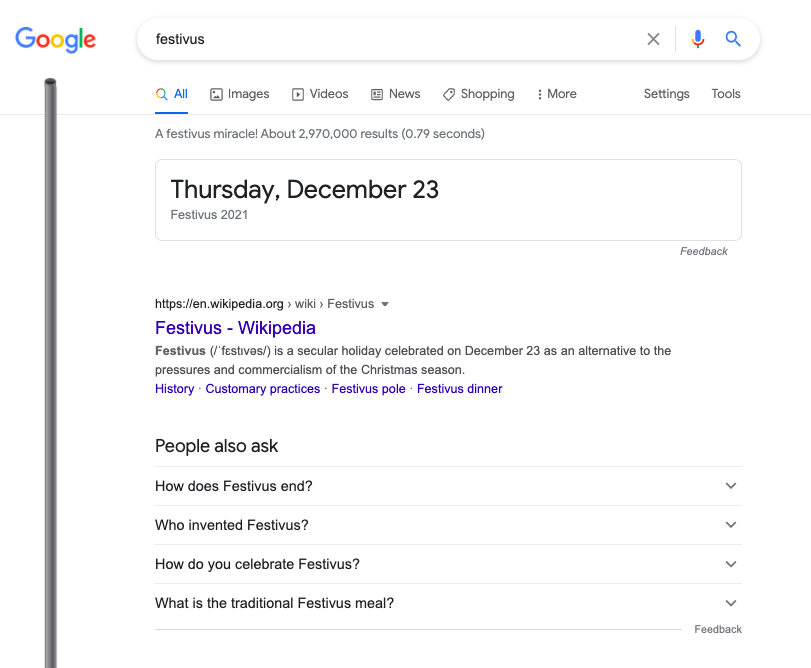The image size is (811, 668).
Task: Open Images search via its picture icon
Action: point(215,93)
